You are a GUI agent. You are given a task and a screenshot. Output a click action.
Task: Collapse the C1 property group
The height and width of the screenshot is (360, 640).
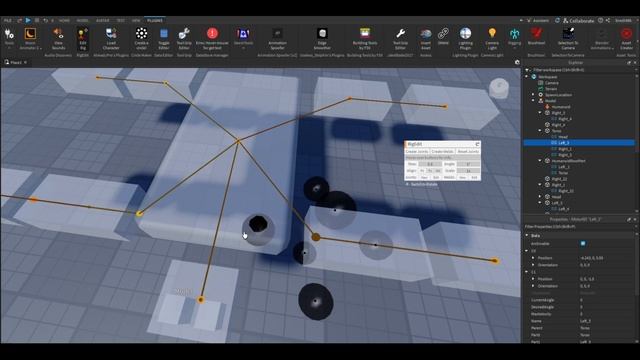(x=527, y=272)
